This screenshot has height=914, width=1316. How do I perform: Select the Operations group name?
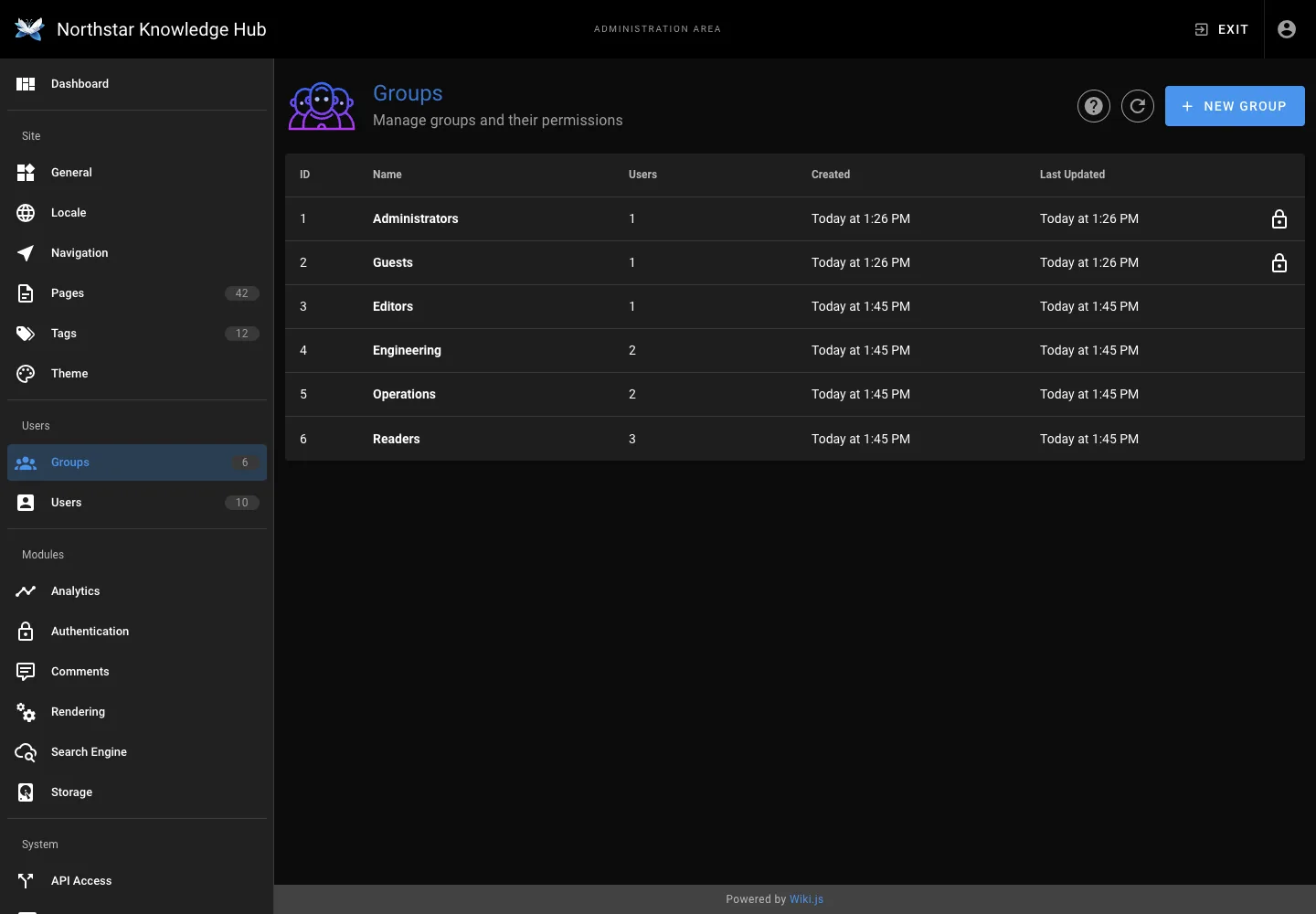[404, 394]
